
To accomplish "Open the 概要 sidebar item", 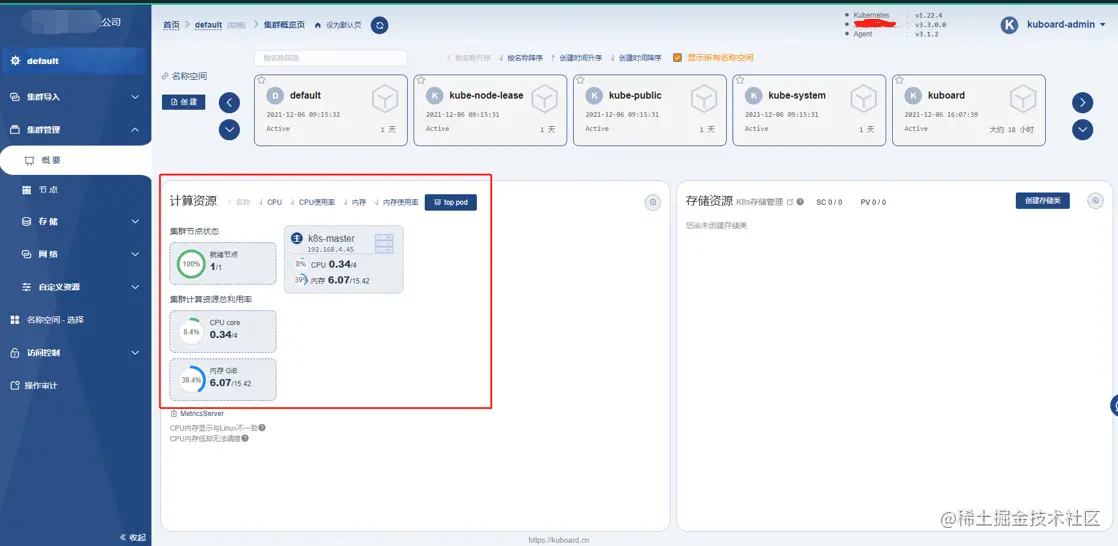I will 76,161.
